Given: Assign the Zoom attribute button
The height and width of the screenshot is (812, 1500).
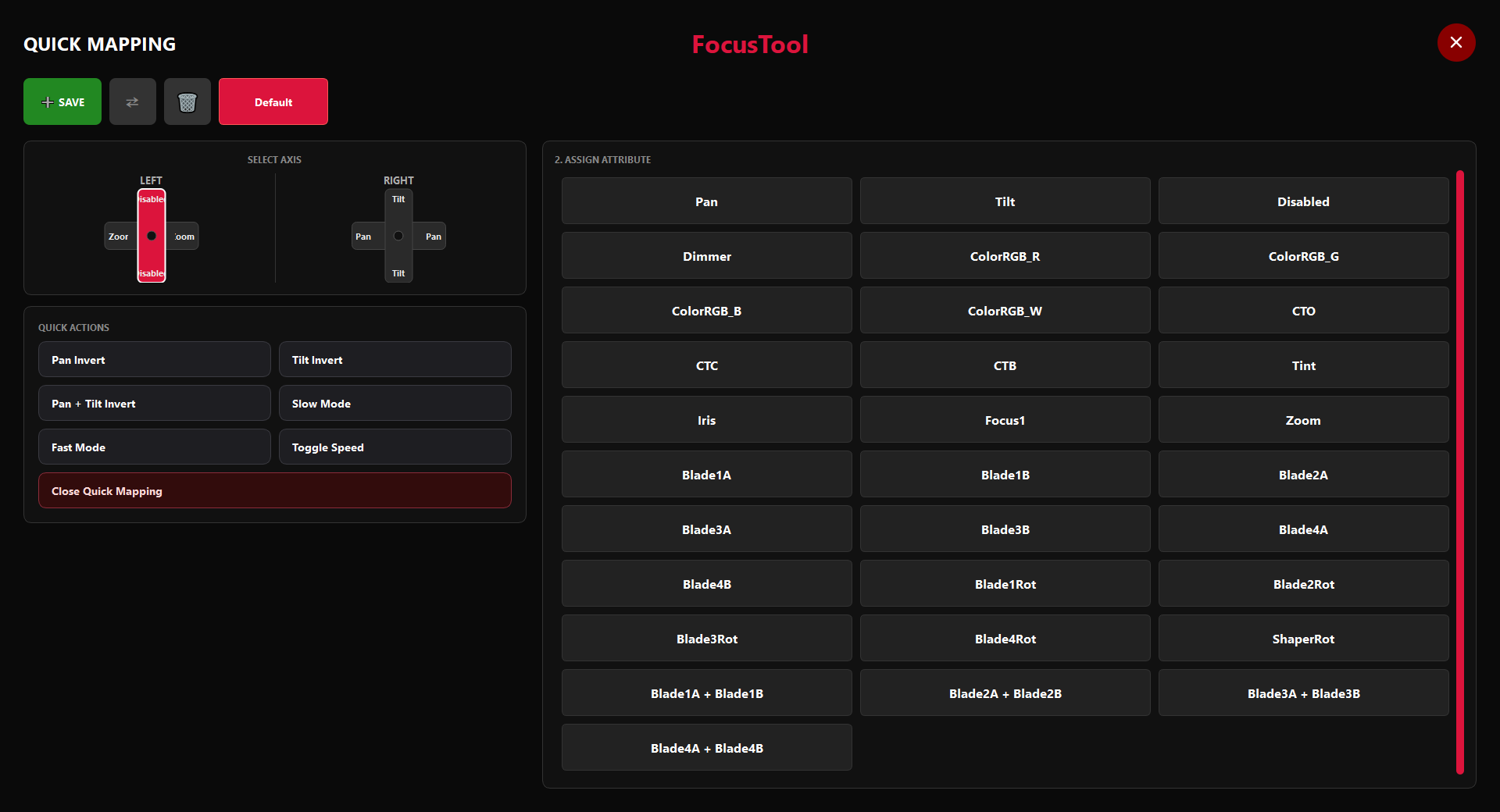Looking at the screenshot, I should pyautogui.click(x=1304, y=419).
